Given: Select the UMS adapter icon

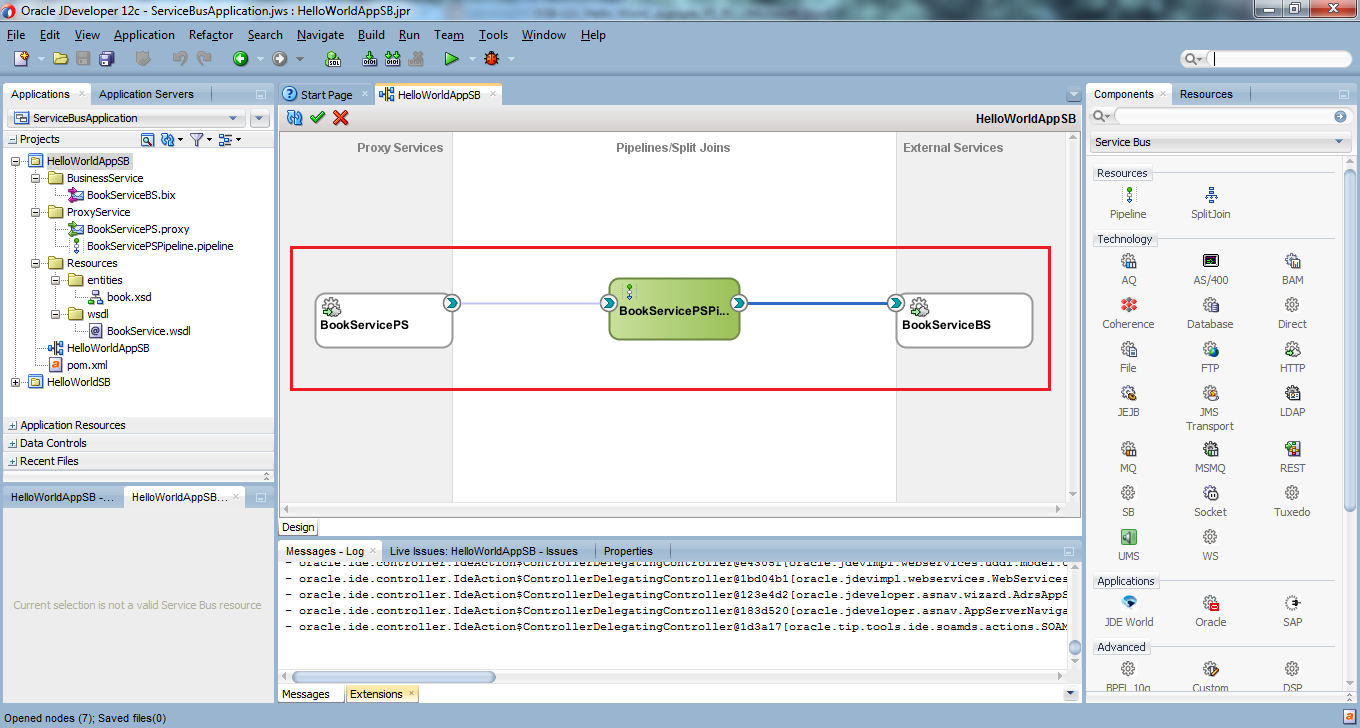Looking at the screenshot, I should 1128,537.
